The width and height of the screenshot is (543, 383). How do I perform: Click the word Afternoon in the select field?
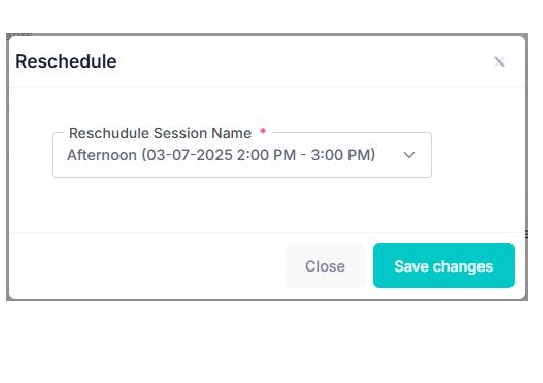102,155
